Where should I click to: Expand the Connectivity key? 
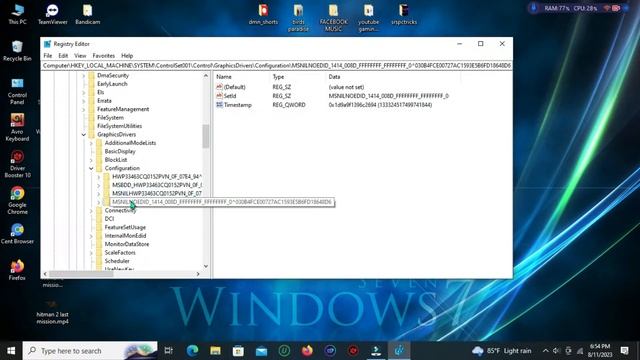coord(91,210)
